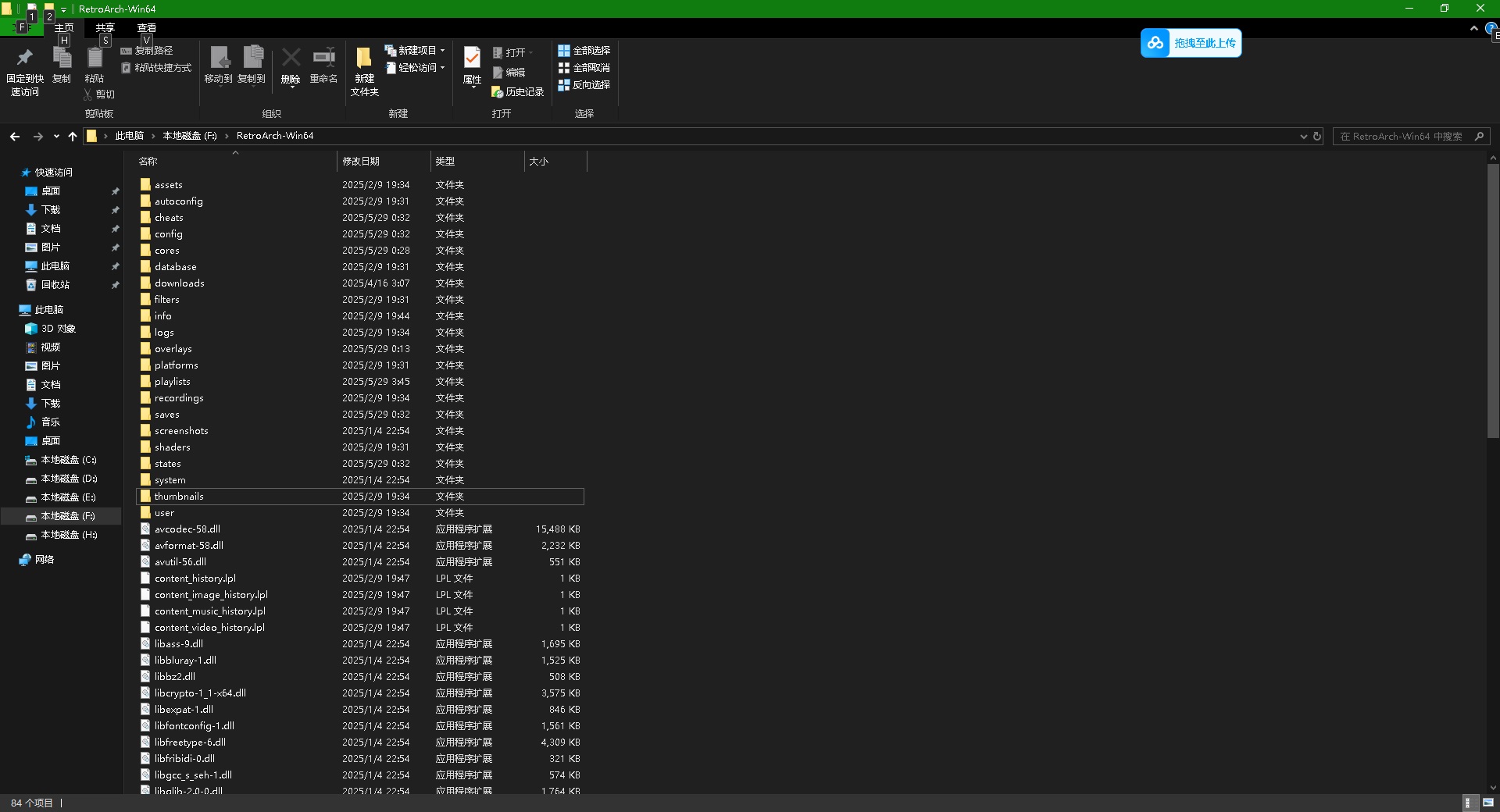Click the search magnifier icon
Image resolution: width=1500 pixels, height=812 pixels.
(1479, 137)
